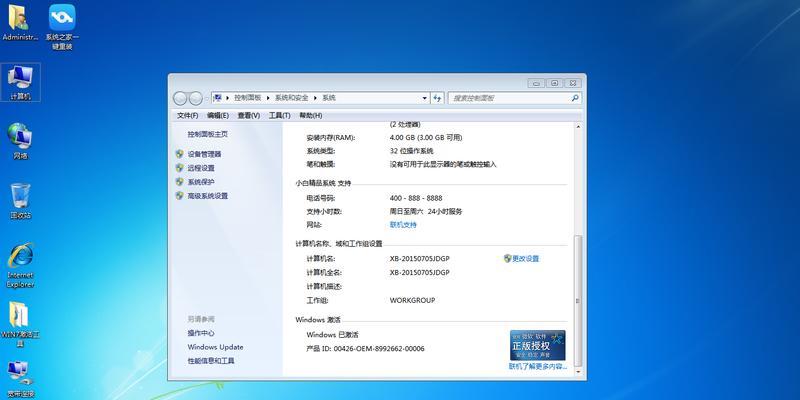Screen dimensions: 800x400
Task: Expand the 控制面板 breadcrumb arrow
Action: point(268,98)
